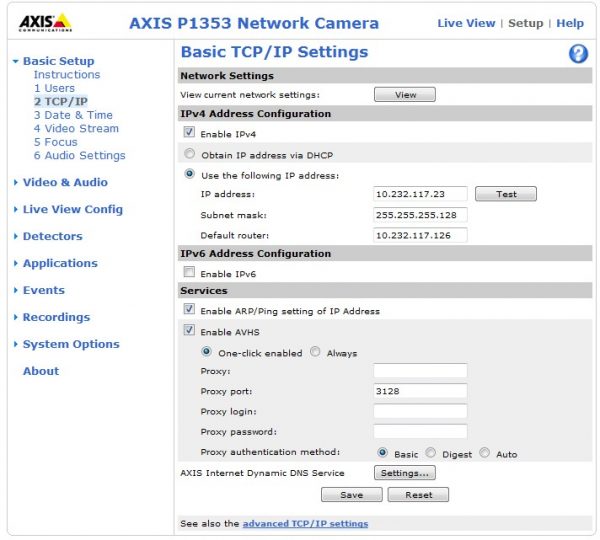Expand the Video & Audio section
Screen dimensions: 600x540
coord(65,182)
